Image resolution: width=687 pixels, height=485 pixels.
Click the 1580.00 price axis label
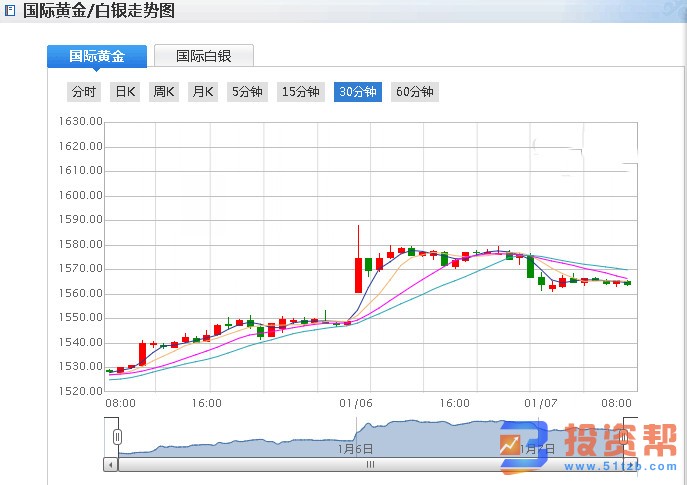coord(81,244)
